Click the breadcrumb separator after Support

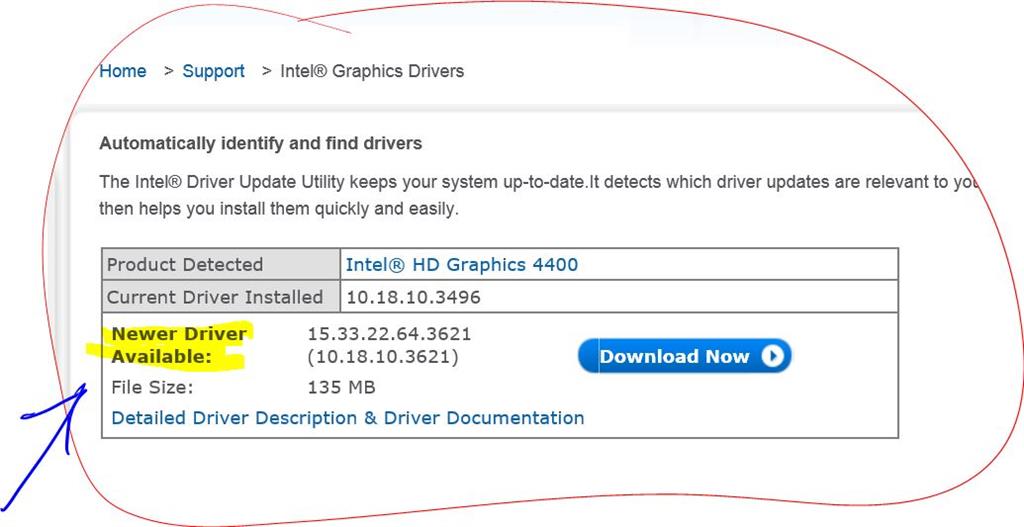(266, 71)
